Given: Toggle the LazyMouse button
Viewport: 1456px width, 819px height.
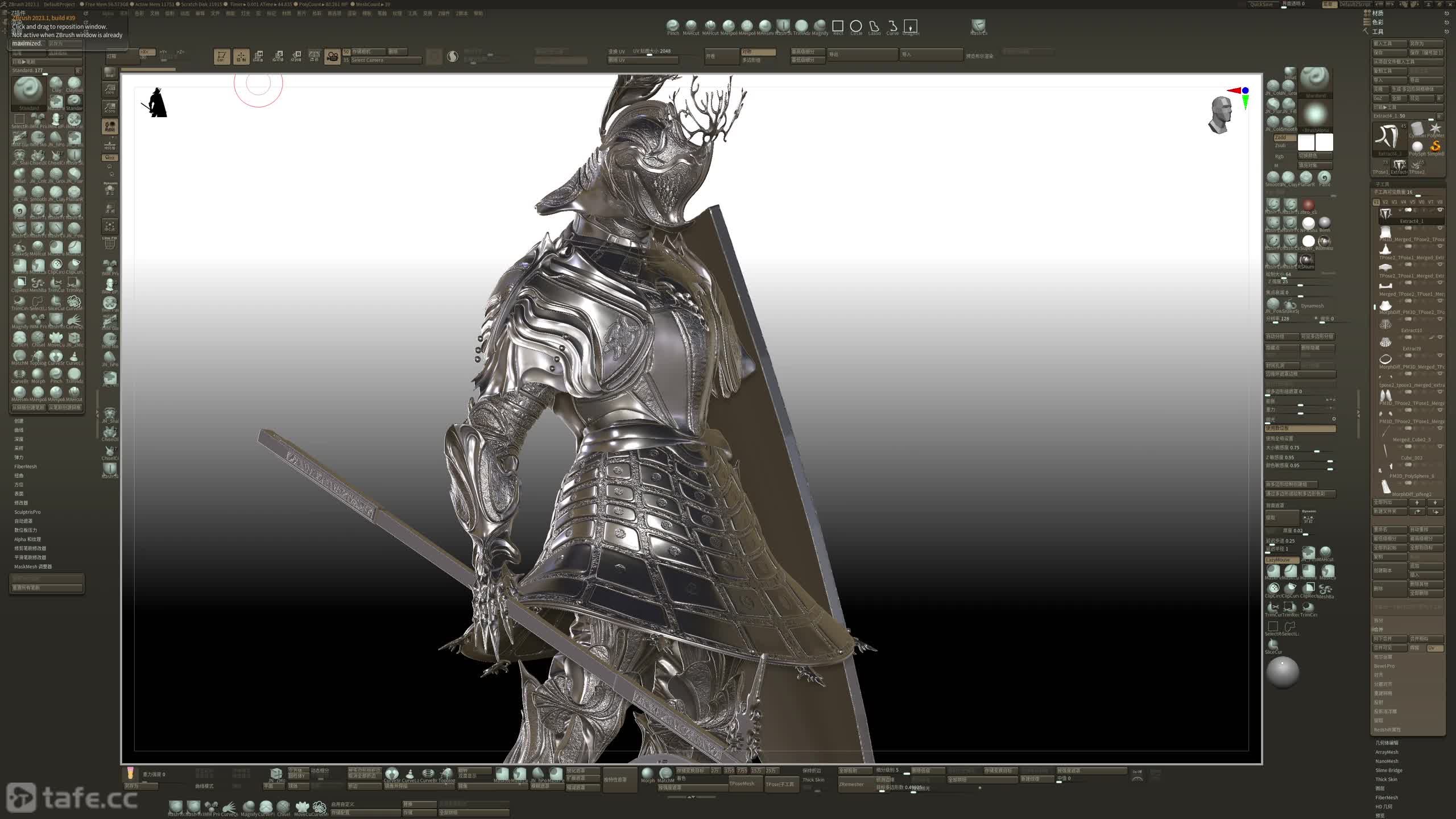Looking at the screenshot, I should (x=1281, y=560).
